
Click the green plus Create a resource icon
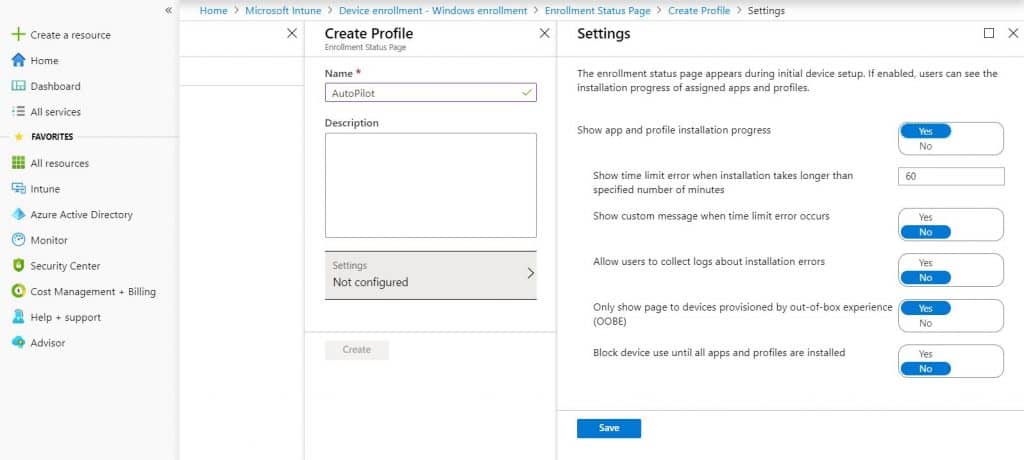18,35
